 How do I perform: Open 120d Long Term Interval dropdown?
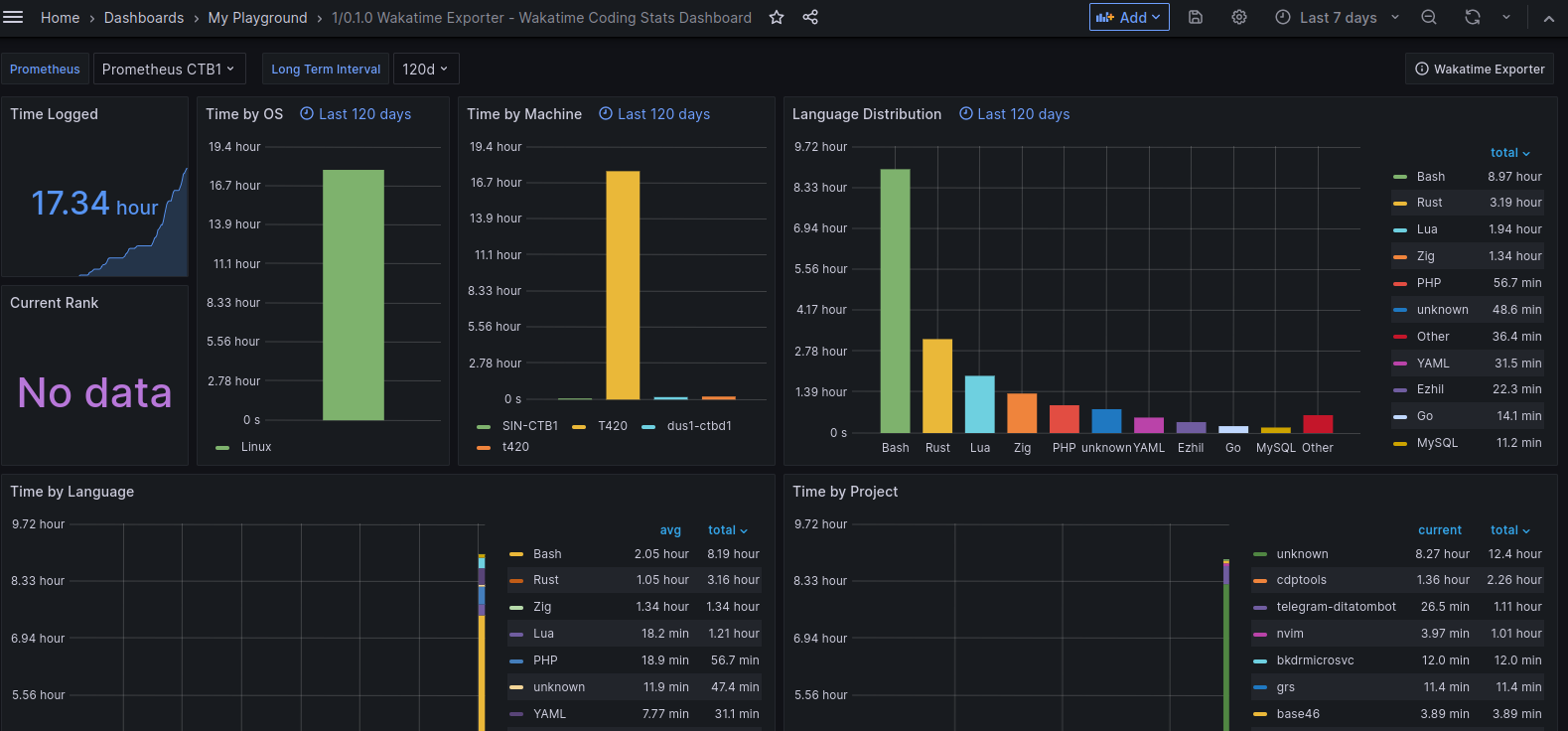(426, 69)
